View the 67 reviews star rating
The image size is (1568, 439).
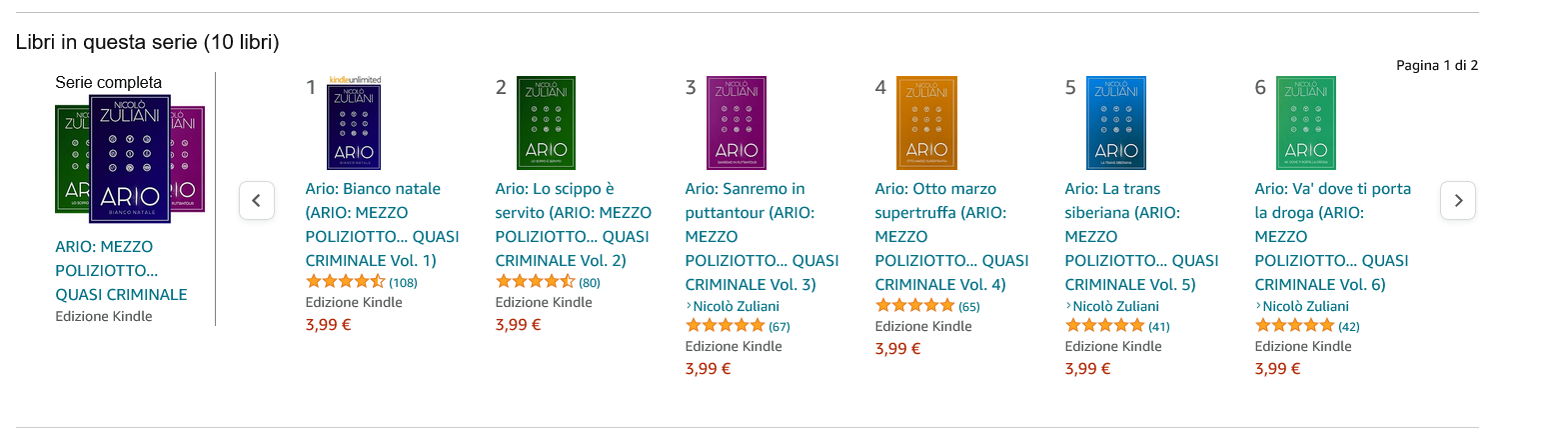(x=725, y=326)
